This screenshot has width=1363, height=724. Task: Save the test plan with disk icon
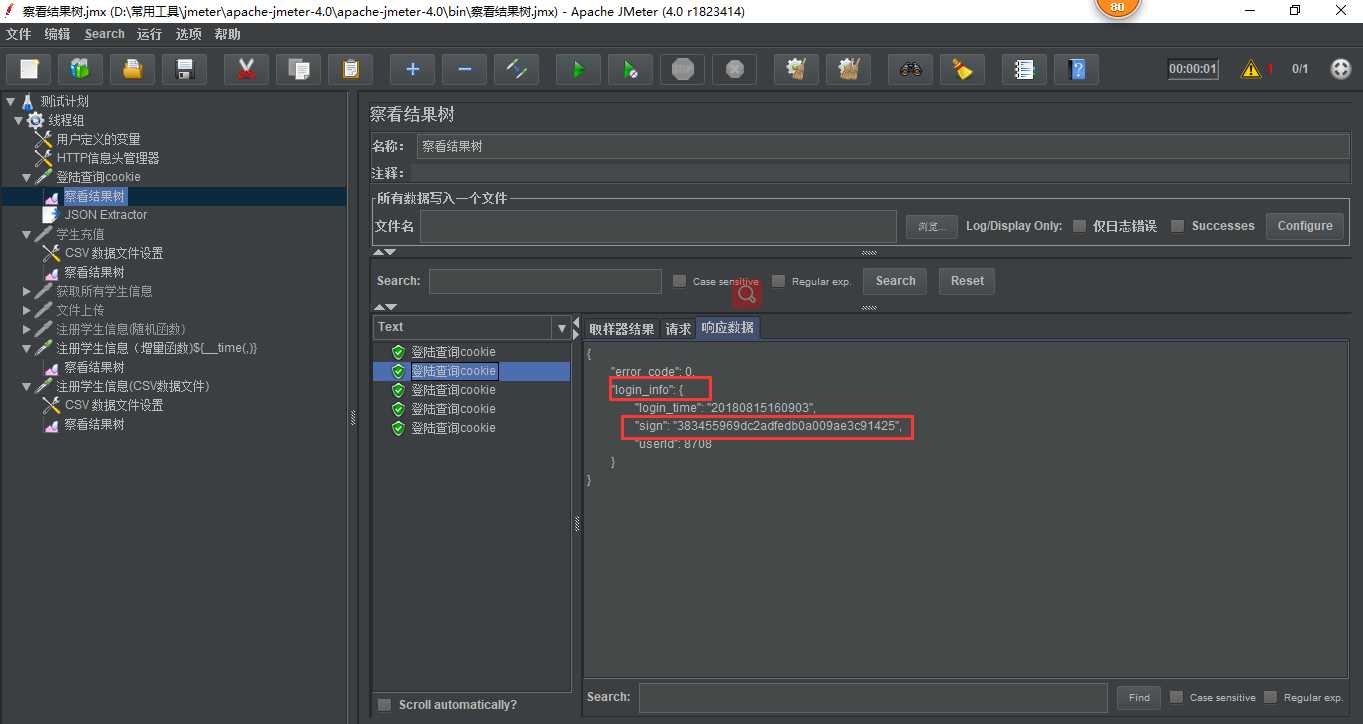(x=185, y=69)
